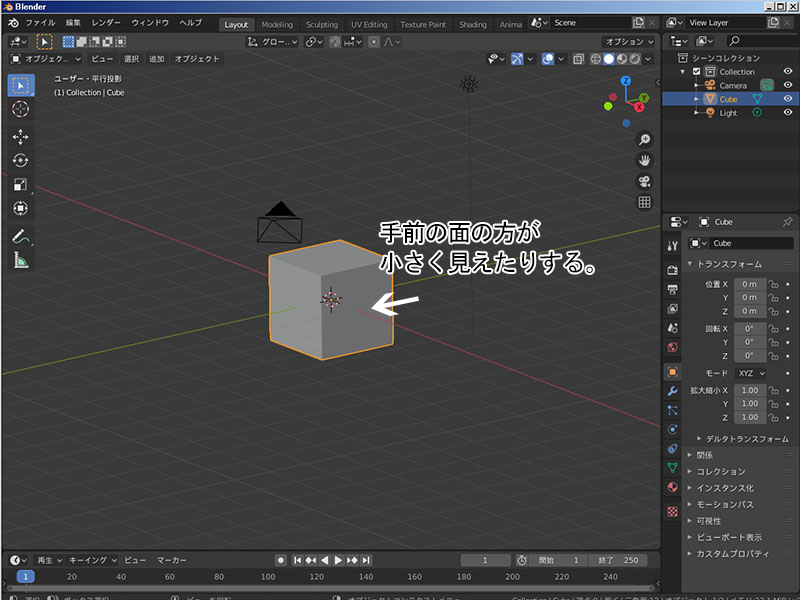
Task: Switch to the Sculpting workspace tab
Action: [322, 24]
